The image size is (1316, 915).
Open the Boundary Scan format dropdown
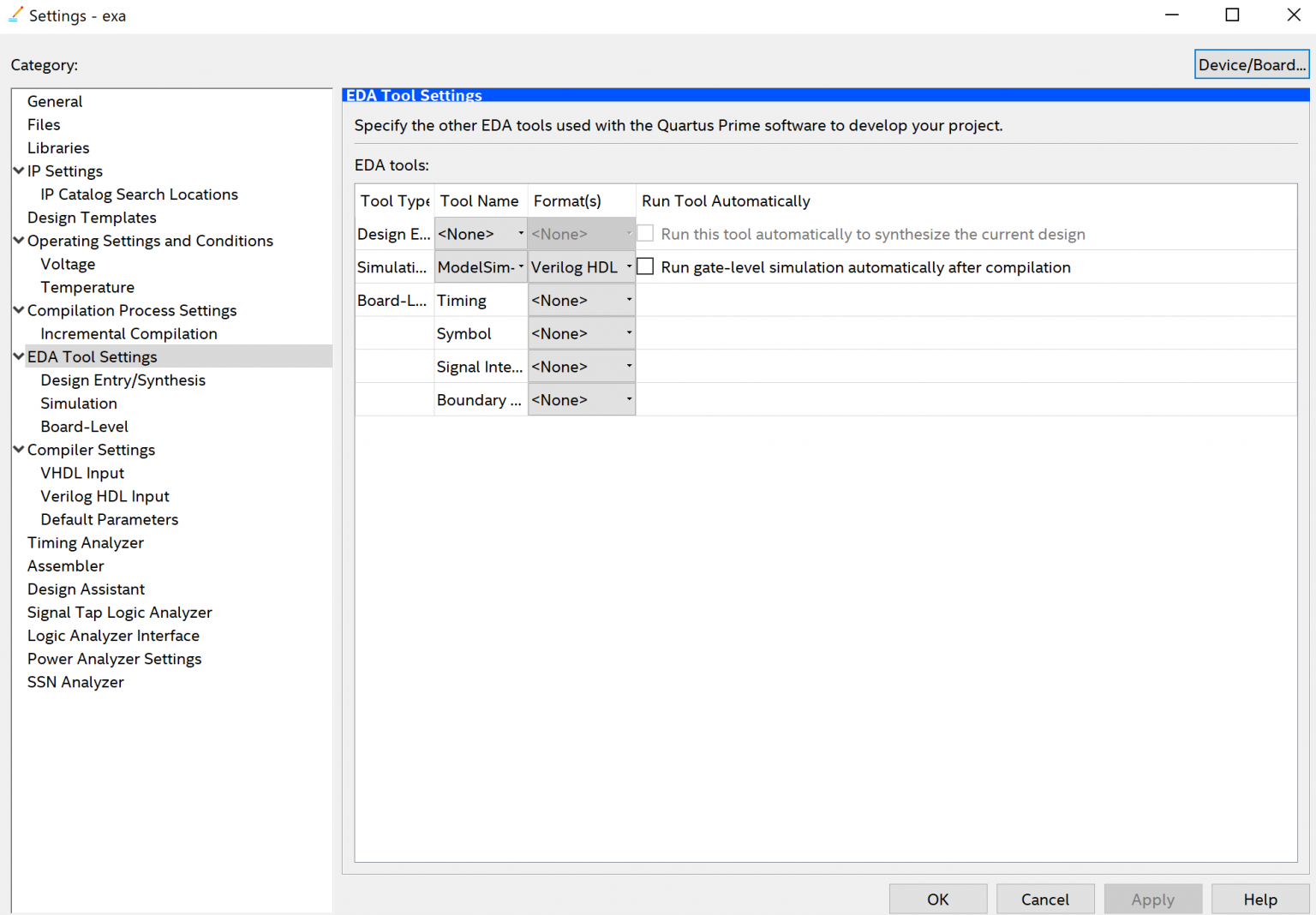click(581, 400)
